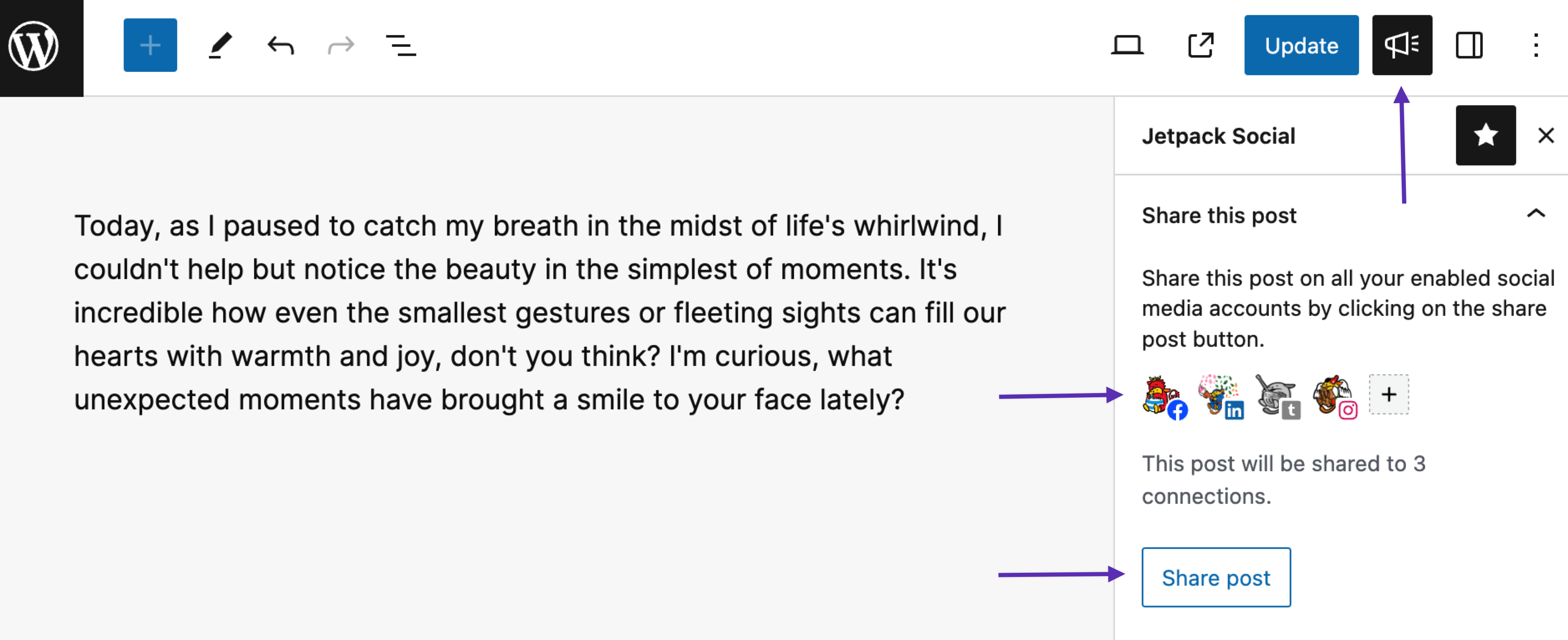
Task: Open the laptop preview options
Action: (x=1127, y=45)
